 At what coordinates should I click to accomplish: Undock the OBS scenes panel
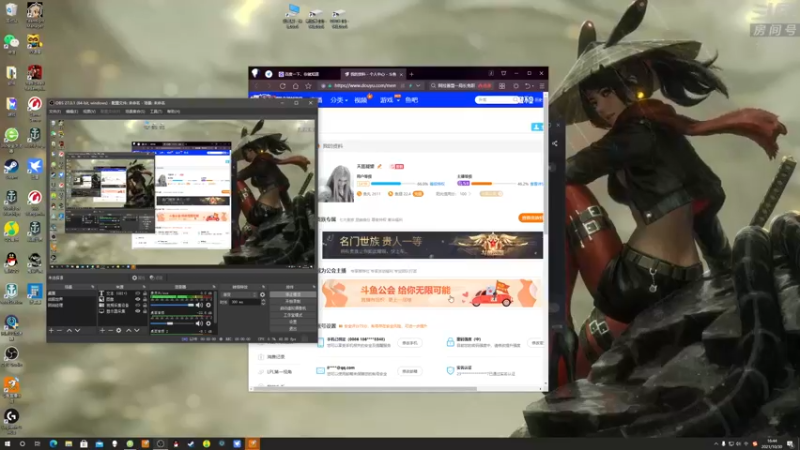92,287
